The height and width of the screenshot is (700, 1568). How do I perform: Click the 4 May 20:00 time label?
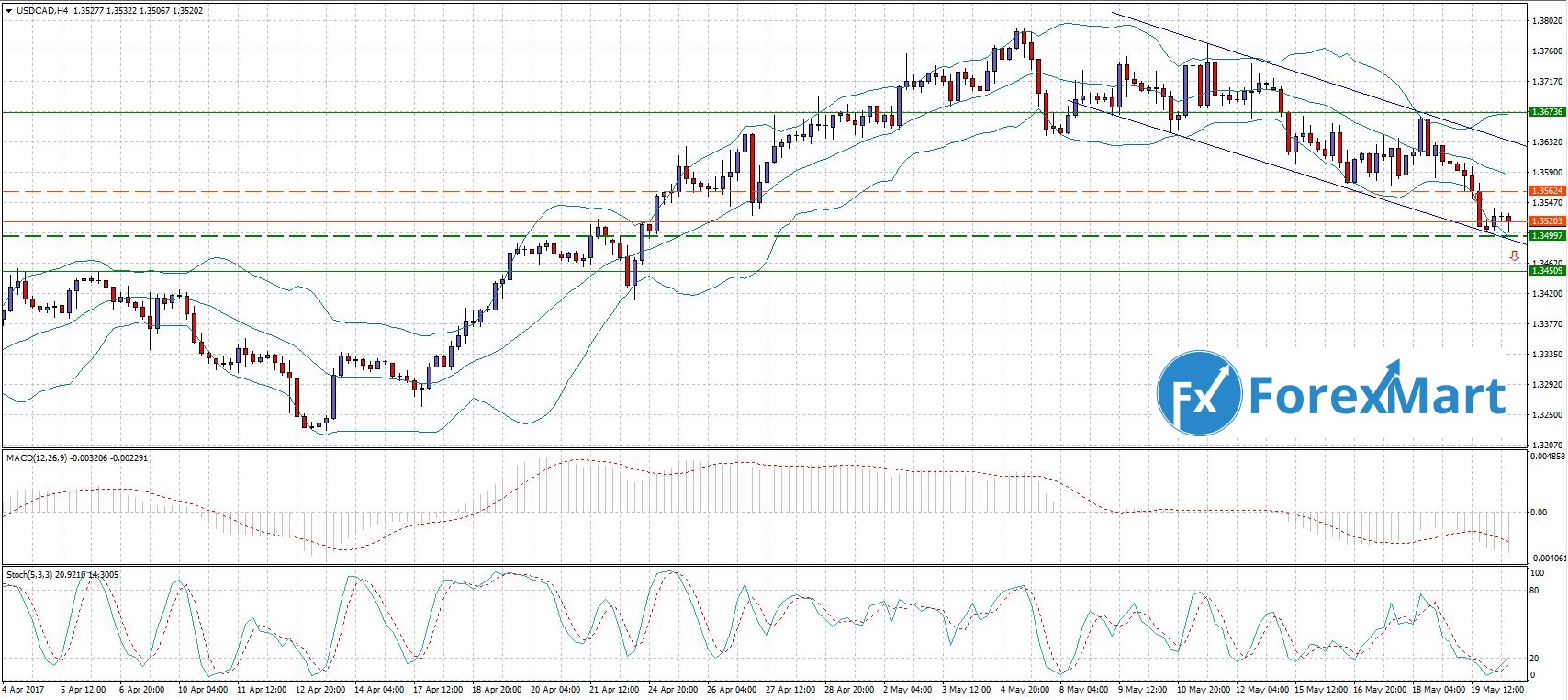[x=1025, y=689]
